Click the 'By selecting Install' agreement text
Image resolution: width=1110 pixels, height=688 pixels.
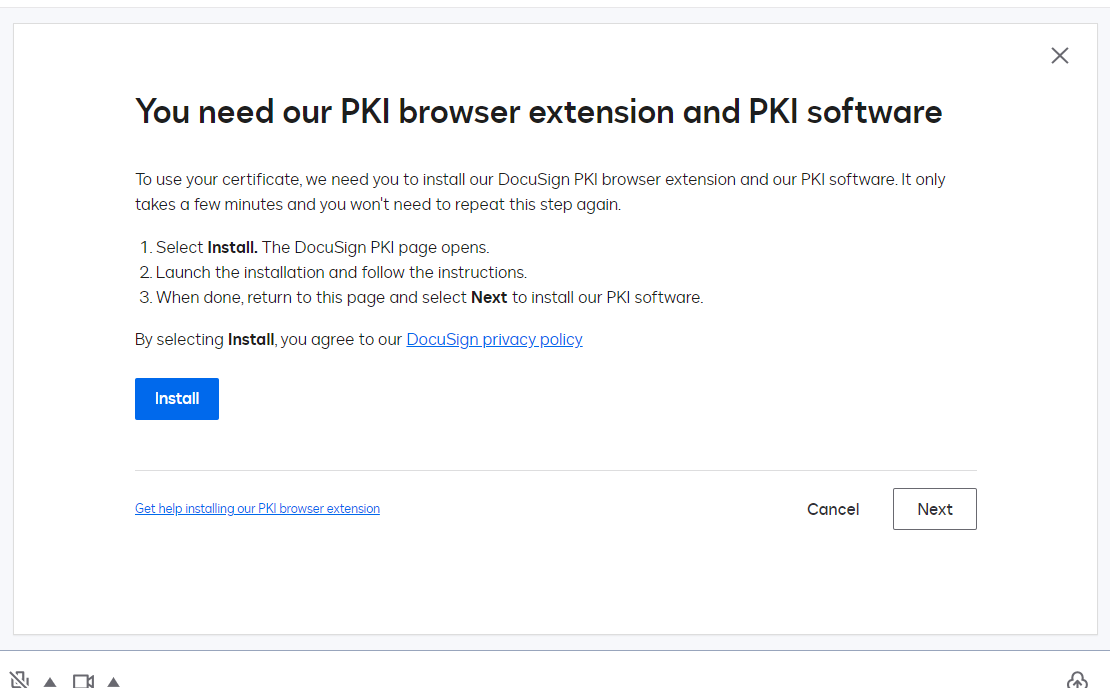[268, 339]
